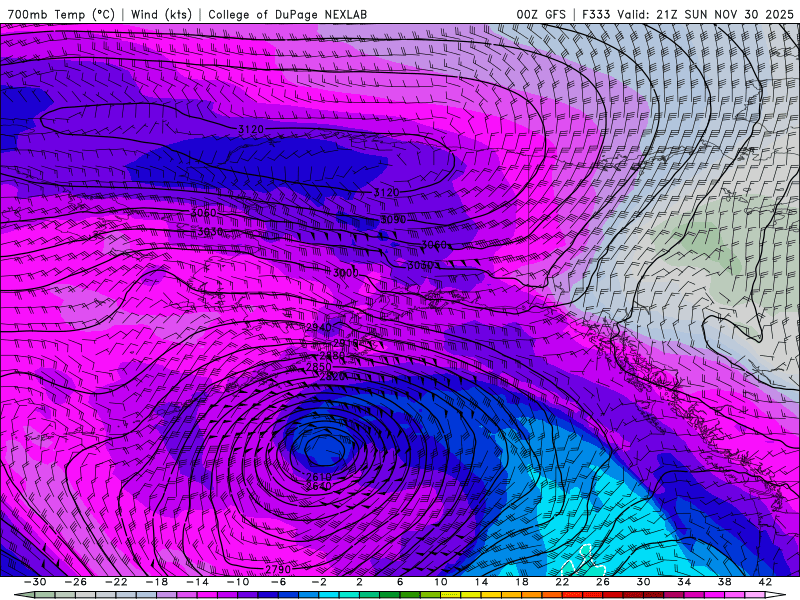The height and width of the screenshot is (600, 800).
Task: Click the positive 10 value on the temperature scale
Action: [441, 582]
